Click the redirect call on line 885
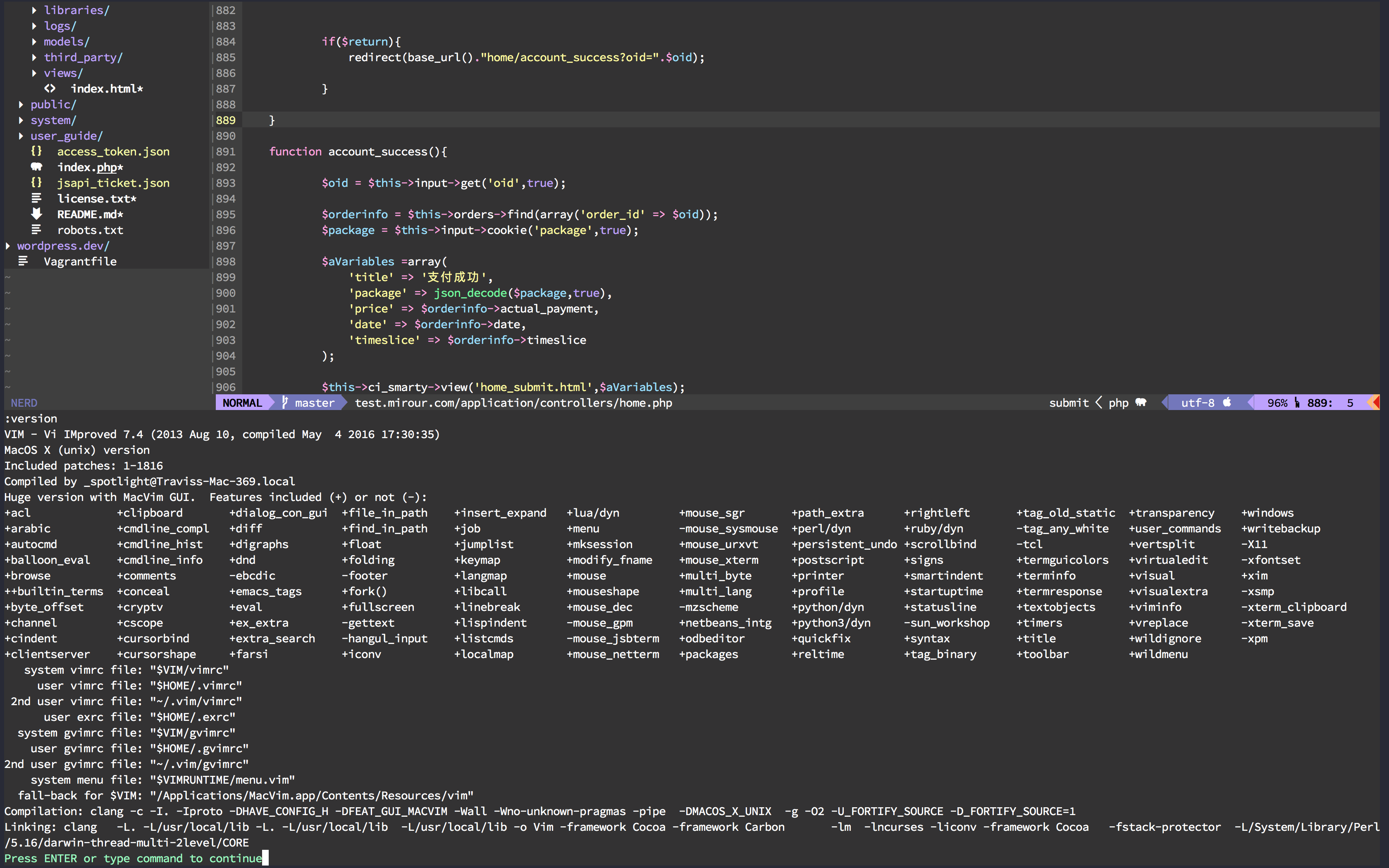1389x868 pixels. [375, 57]
